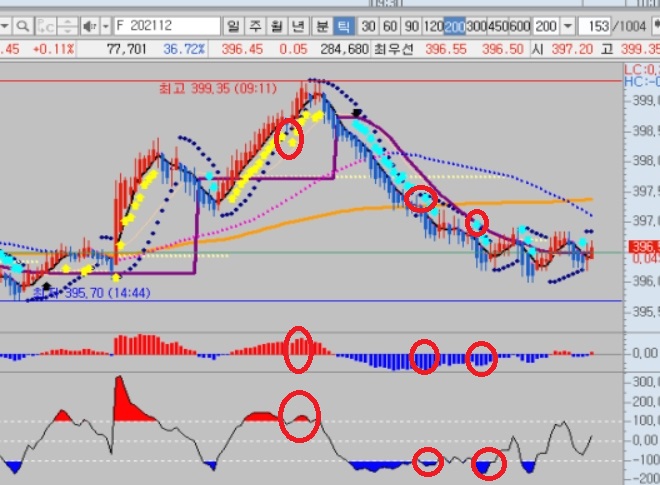
Task: Select the 일 (daily) period button
Action: (233, 27)
